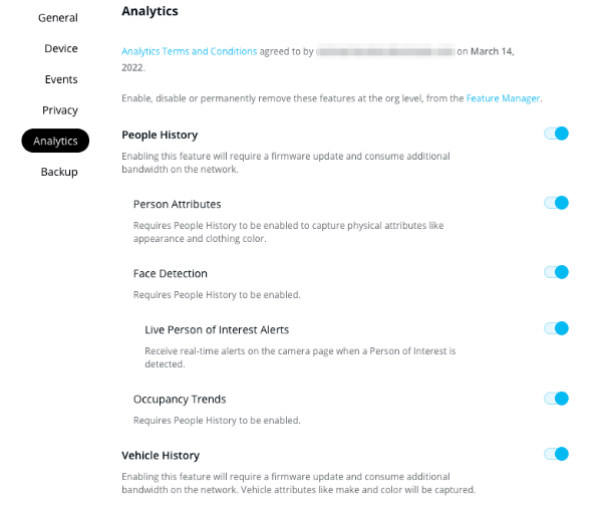Viewport: 605px width, 507px height.
Task: Select the Events tab in sidebar
Action: coord(61,80)
